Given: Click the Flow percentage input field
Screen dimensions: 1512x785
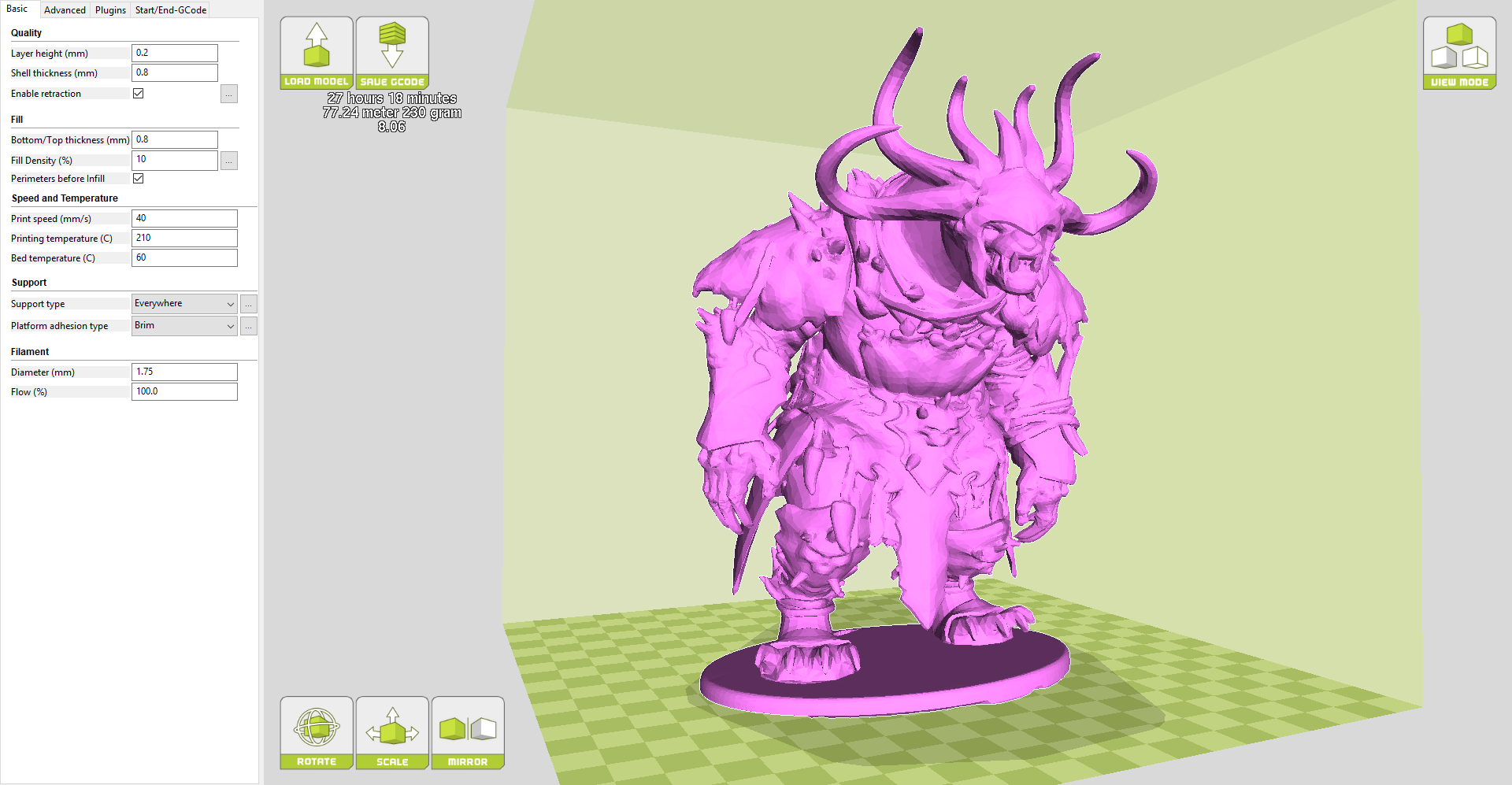Looking at the screenshot, I should click(x=184, y=391).
